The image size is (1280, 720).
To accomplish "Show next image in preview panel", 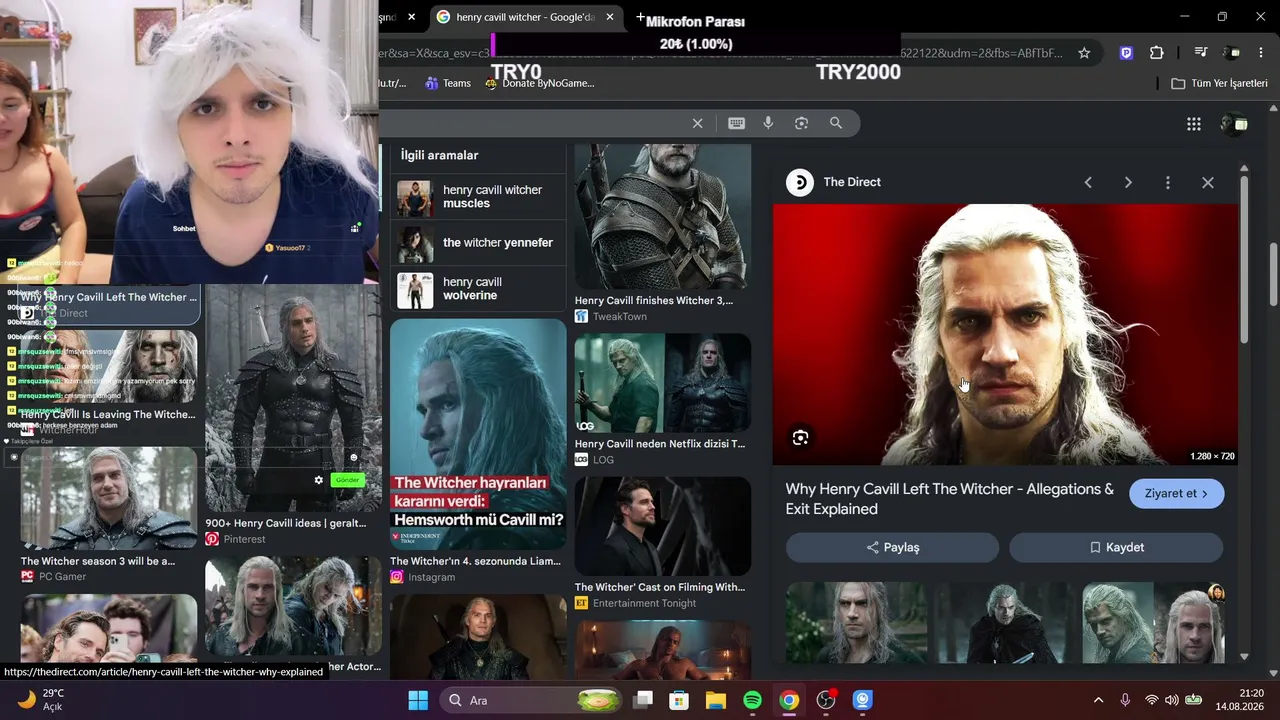I will pyautogui.click(x=1128, y=182).
